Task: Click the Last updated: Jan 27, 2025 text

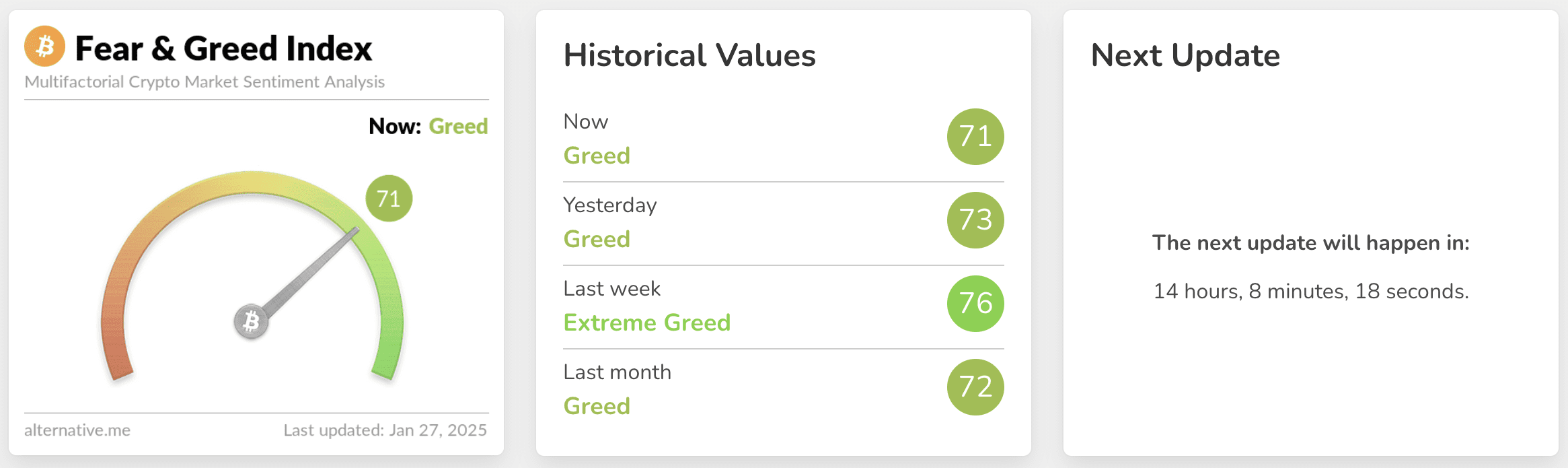Action: [x=385, y=430]
